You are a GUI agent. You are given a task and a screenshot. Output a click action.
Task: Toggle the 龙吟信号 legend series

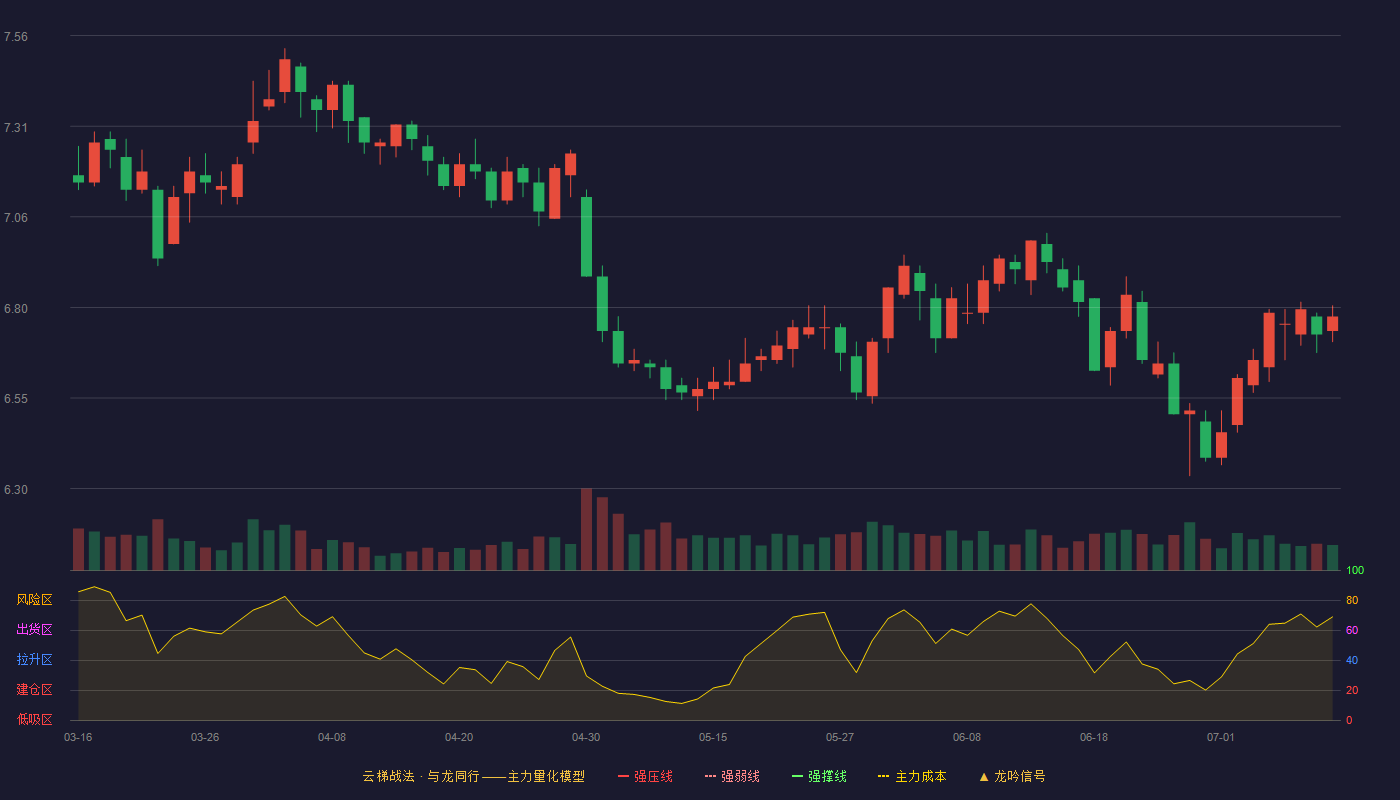point(1012,776)
